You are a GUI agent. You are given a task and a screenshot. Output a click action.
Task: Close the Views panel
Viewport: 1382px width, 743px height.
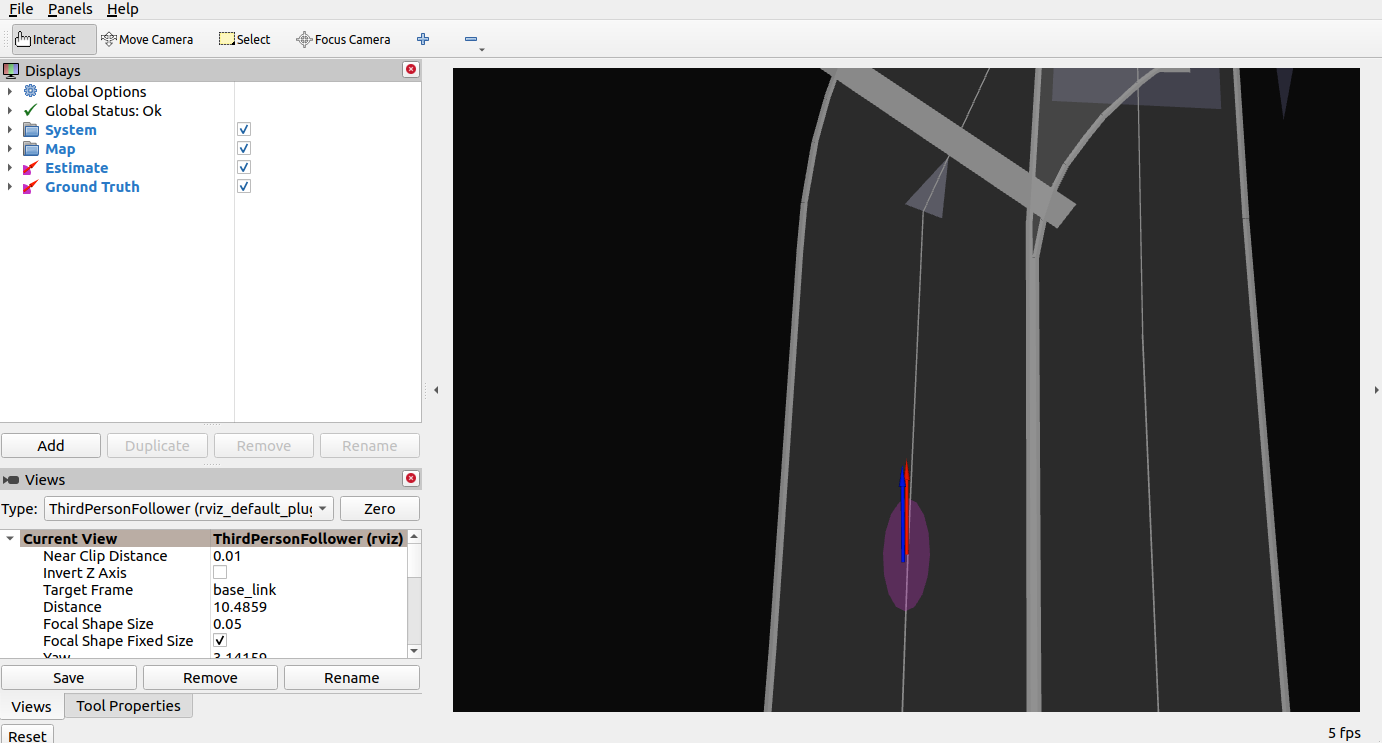tap(410, 479)
